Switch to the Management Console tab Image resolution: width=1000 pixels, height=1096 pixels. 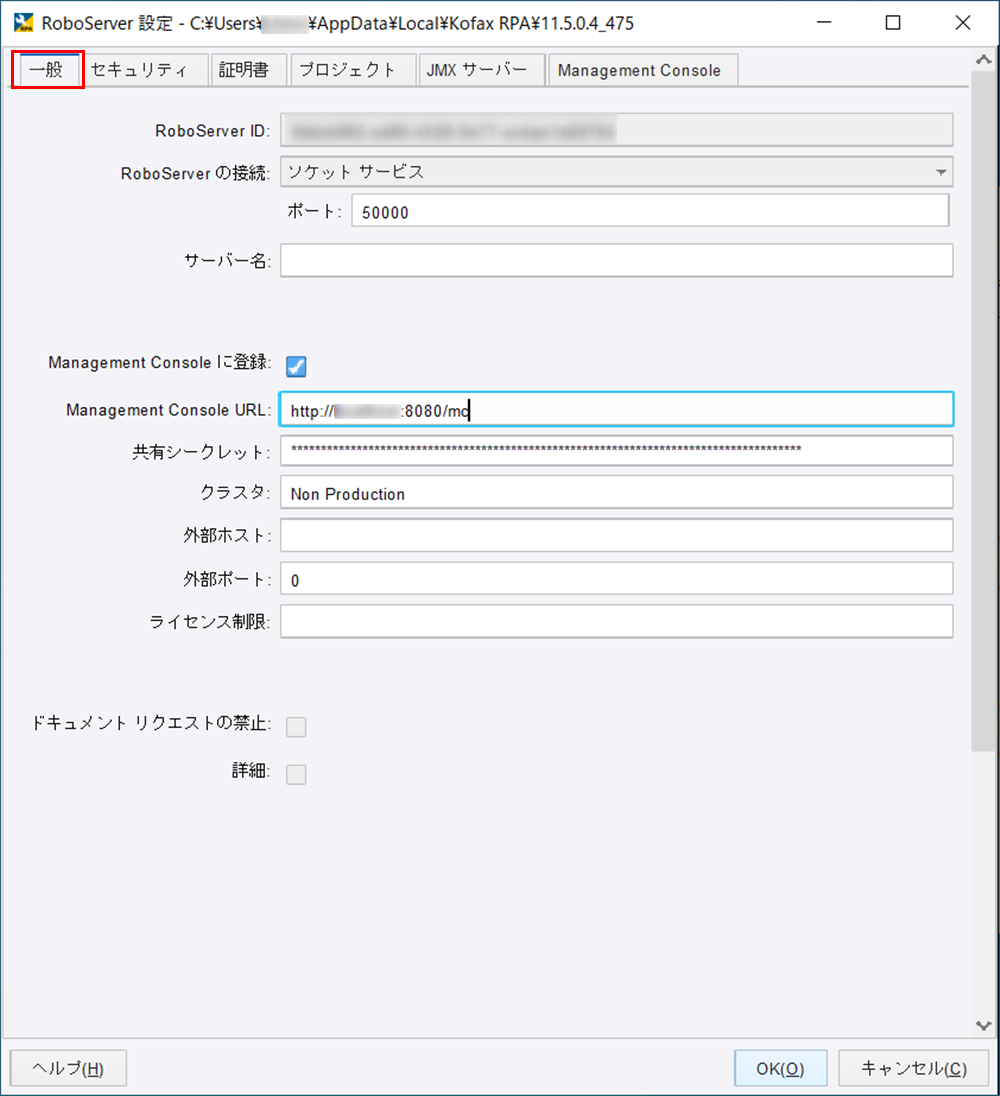[643, 70]
